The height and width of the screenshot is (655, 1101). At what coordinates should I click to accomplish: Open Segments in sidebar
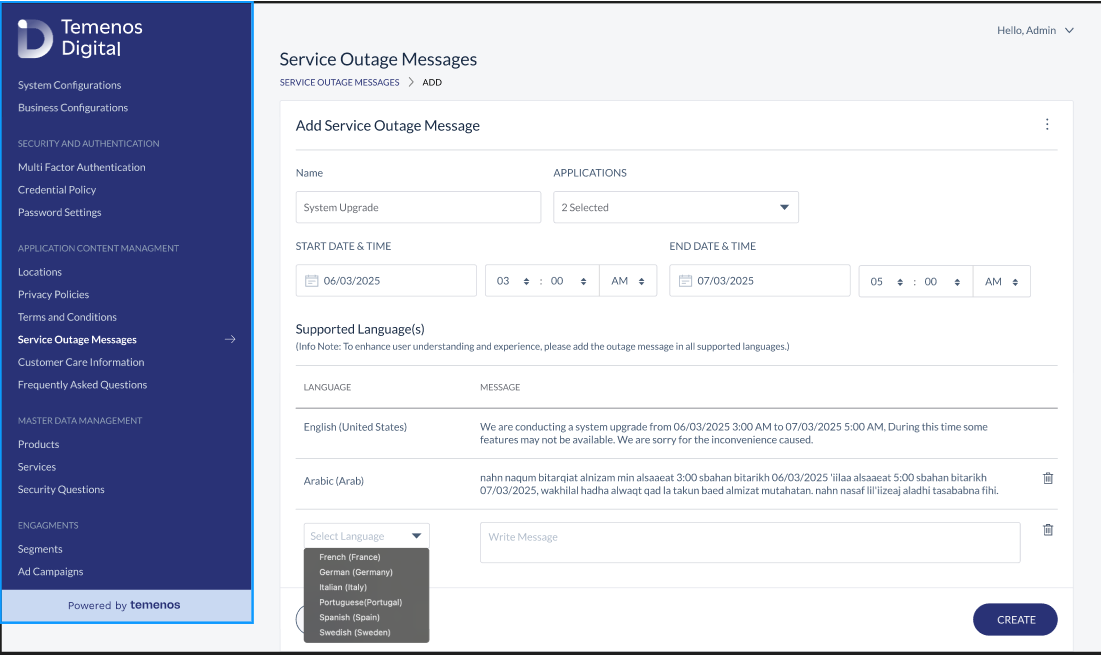coord(40,549)
